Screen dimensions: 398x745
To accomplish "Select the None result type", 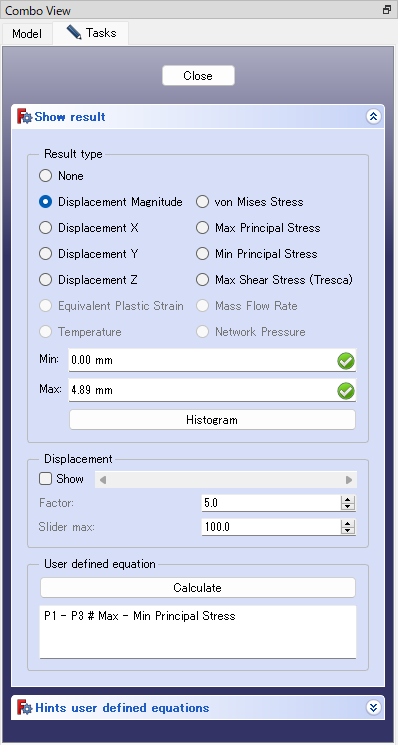I will click(46, 176).
